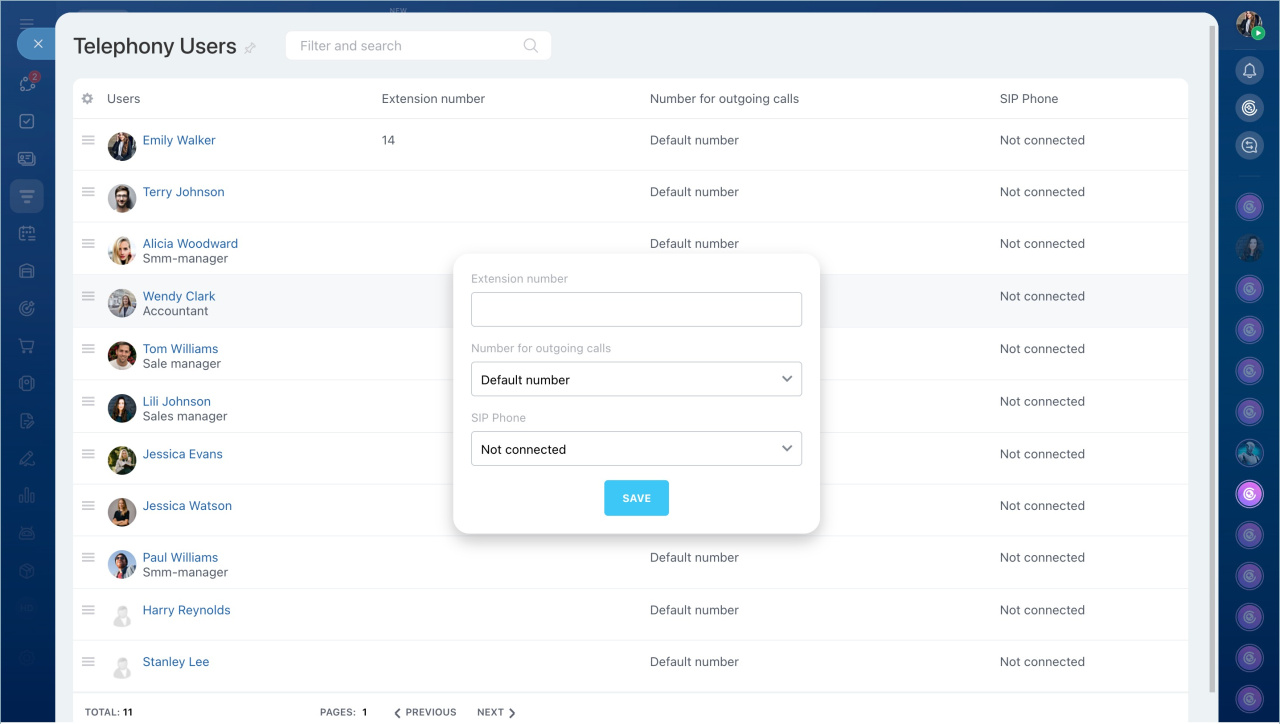Screen dimensions: 1280x724
Task: Click the Extension number input field
Action: 636,310
